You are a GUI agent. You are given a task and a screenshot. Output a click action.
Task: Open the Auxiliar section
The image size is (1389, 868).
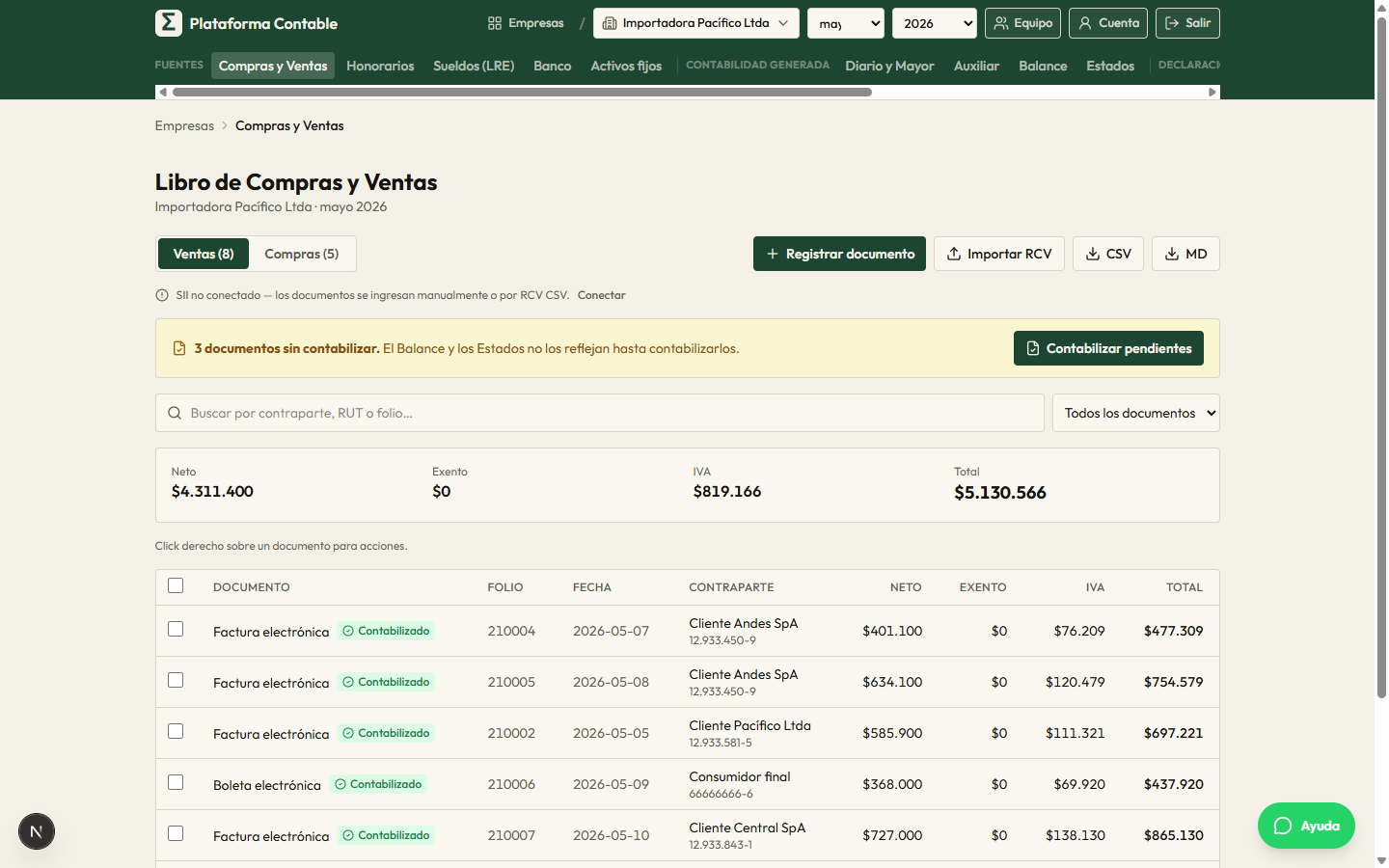(x=976, y=66)
